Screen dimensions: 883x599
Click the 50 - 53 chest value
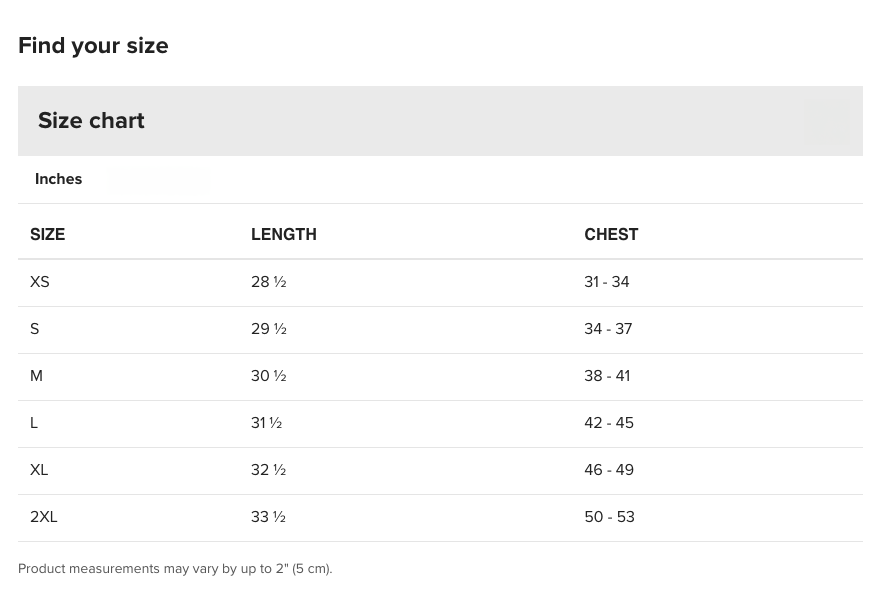click(609, 517)
